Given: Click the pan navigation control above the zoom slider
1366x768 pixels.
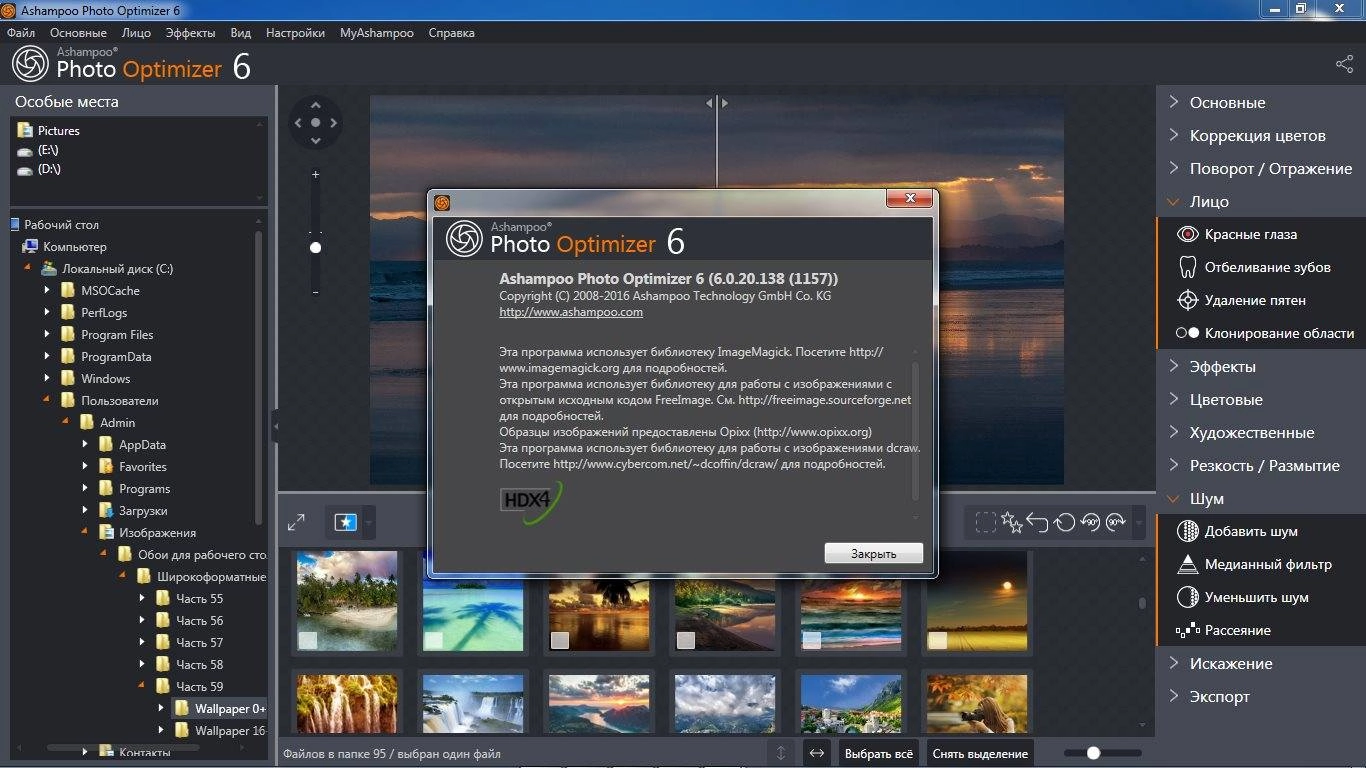Looking at the screenshot, I should [315, 122].
